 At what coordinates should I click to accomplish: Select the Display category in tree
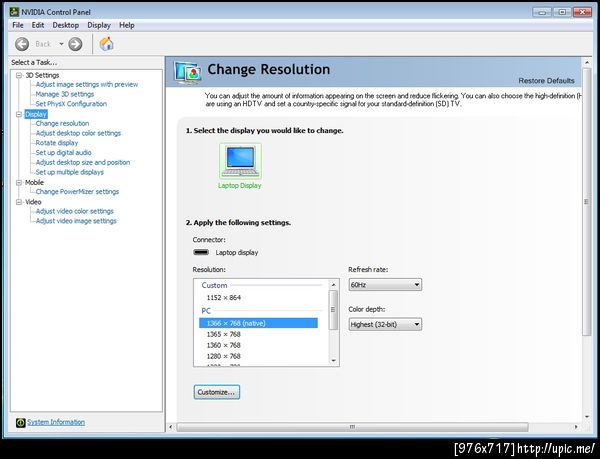click(36, 114)
